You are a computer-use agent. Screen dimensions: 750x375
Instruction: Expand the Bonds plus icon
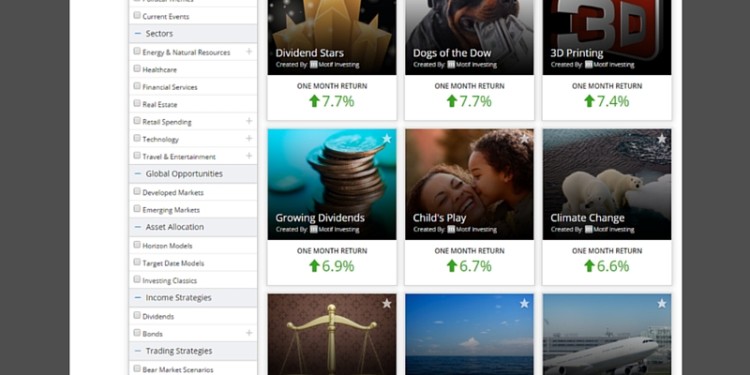click(249, 332)
